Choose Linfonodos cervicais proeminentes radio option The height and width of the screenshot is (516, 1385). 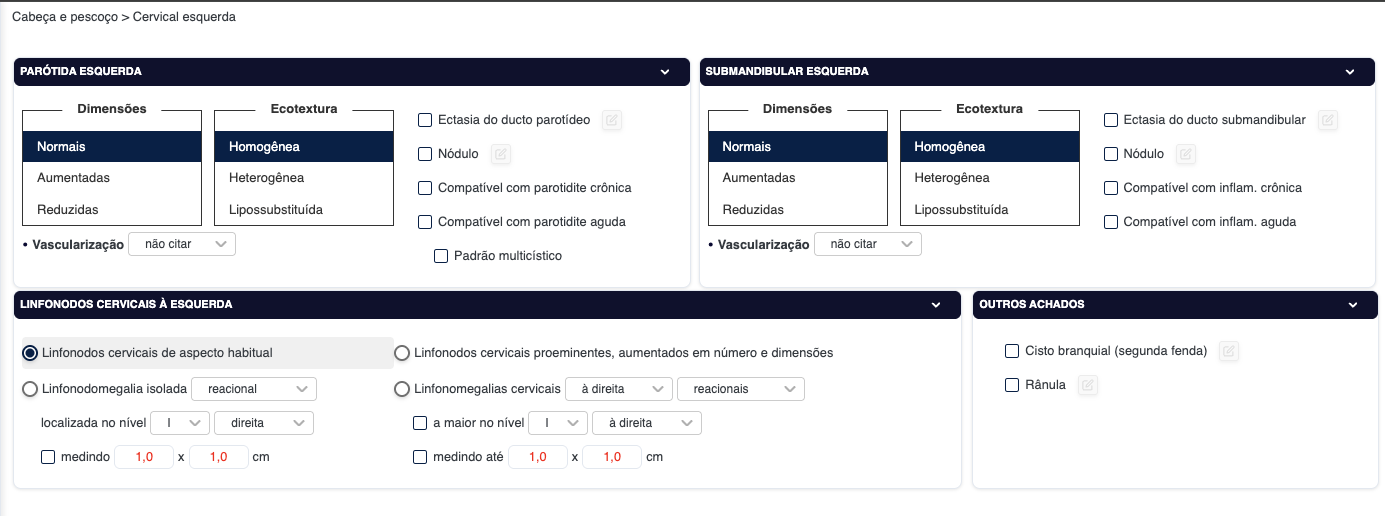pos(402,353)
